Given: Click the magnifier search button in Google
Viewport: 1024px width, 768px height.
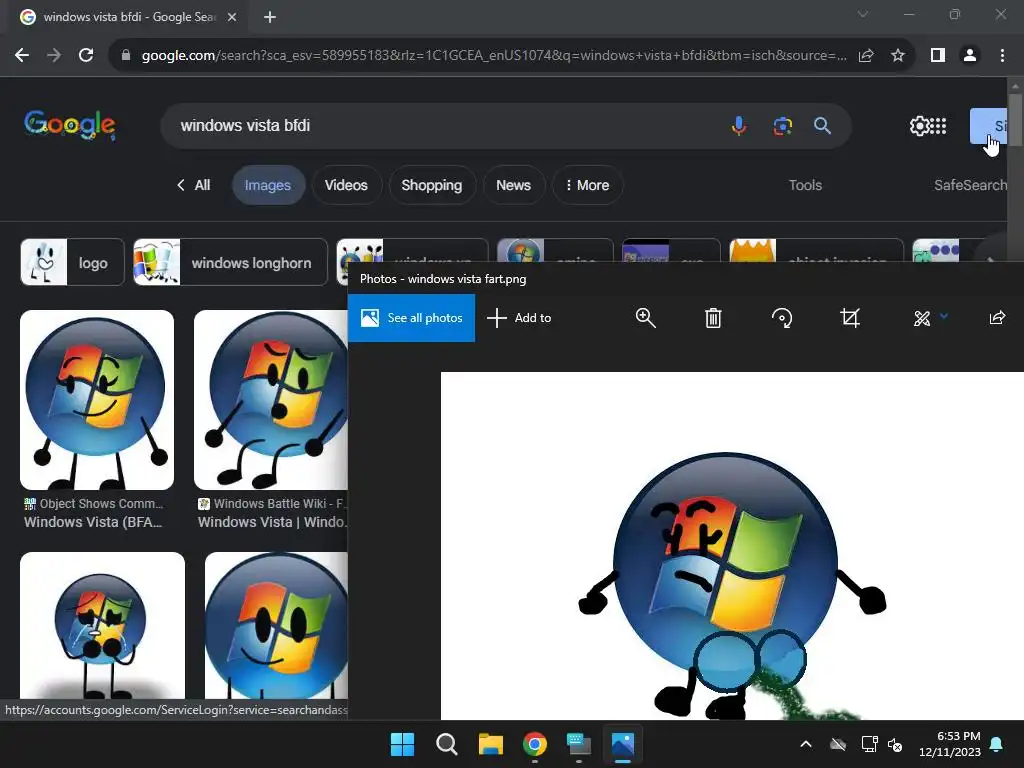Looking at the screenshot, I should (x=822, y=125).
